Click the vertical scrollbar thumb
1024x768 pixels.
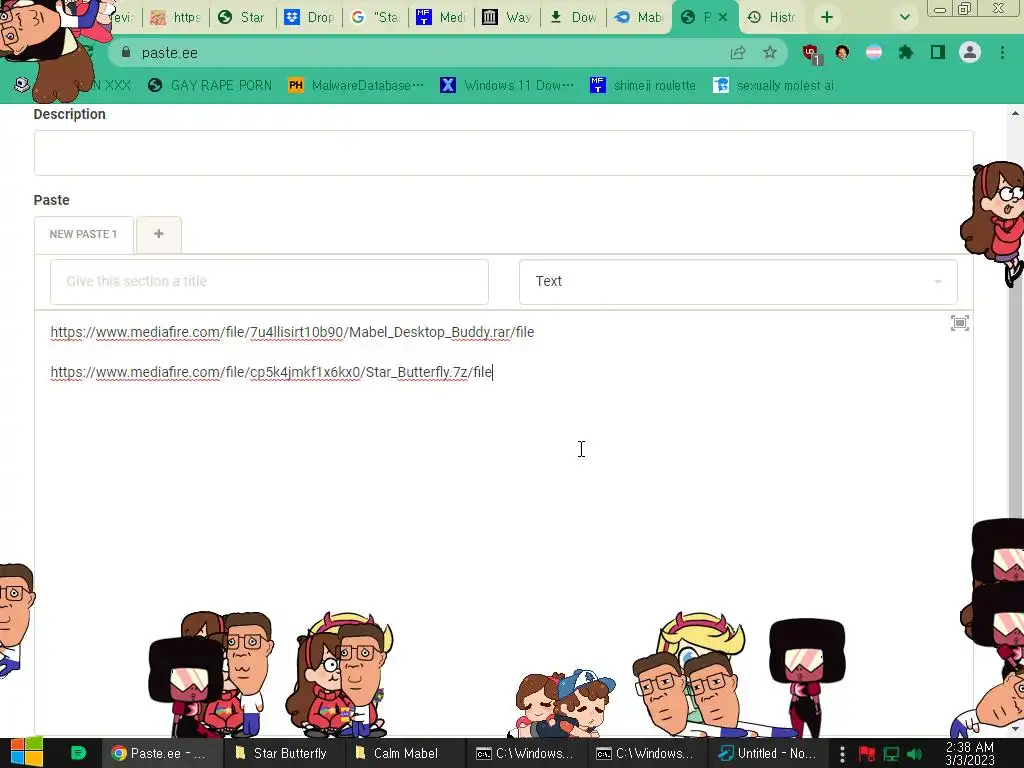pos(1016,327)
